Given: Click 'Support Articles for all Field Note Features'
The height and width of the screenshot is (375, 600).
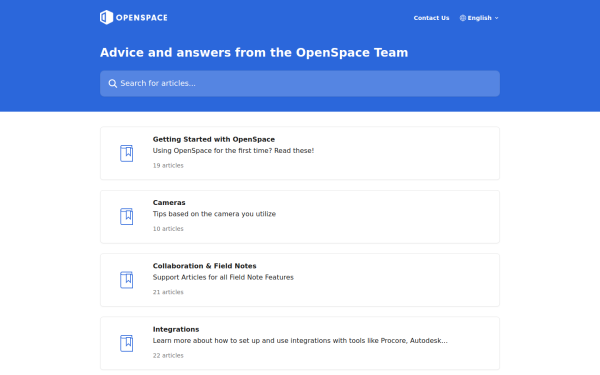Looking at the screenshot, I should tap(223, 277).
